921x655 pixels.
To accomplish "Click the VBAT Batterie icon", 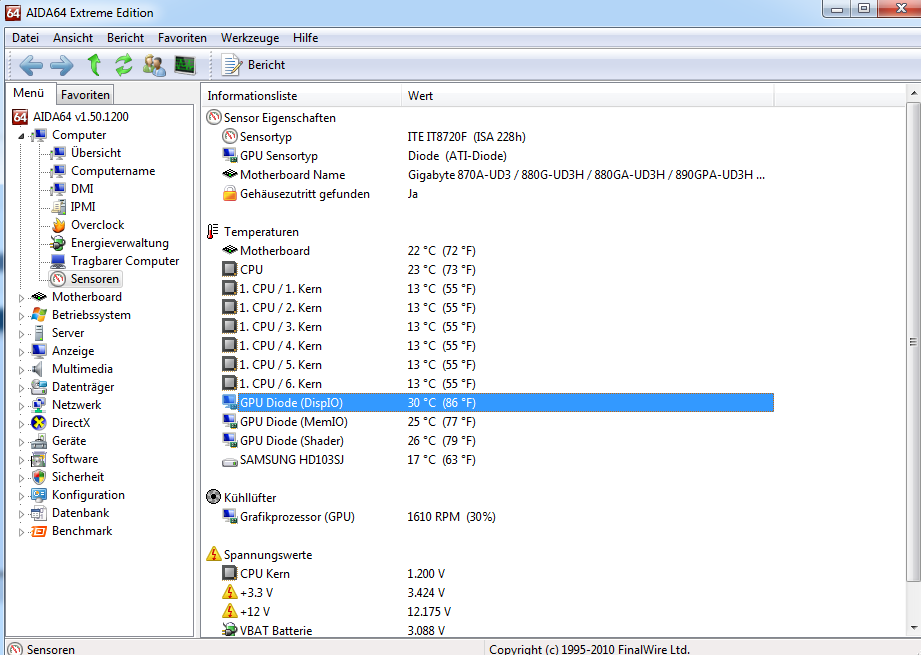I will tap(230, 630).
